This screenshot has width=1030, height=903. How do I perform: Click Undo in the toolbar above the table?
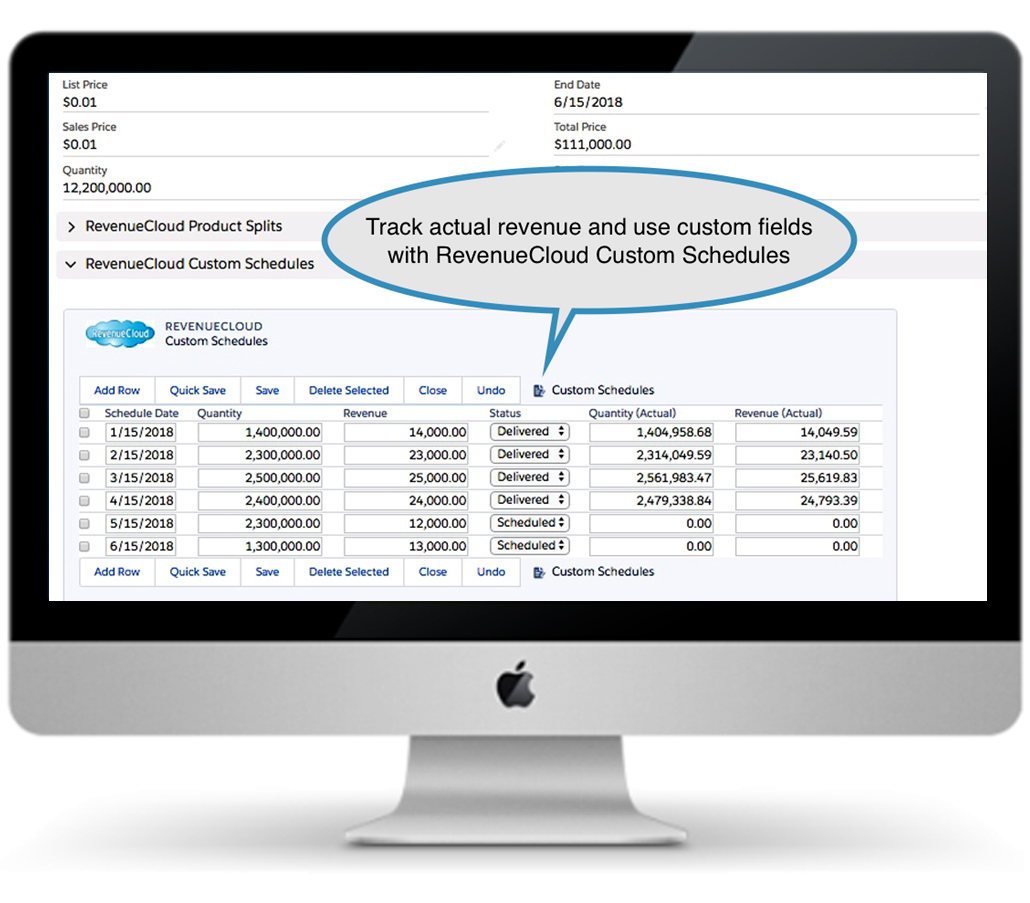[x=491, y=390]
